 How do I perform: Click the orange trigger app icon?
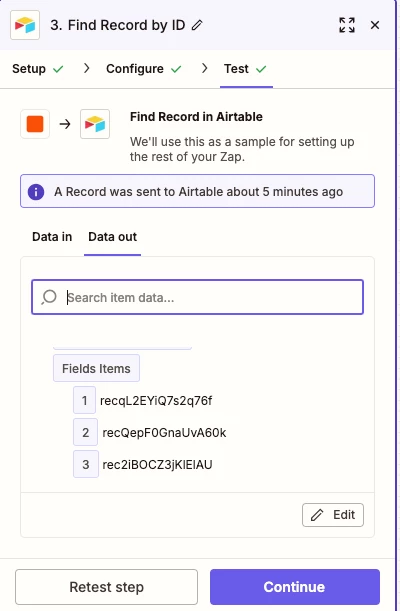pos(35,124)
